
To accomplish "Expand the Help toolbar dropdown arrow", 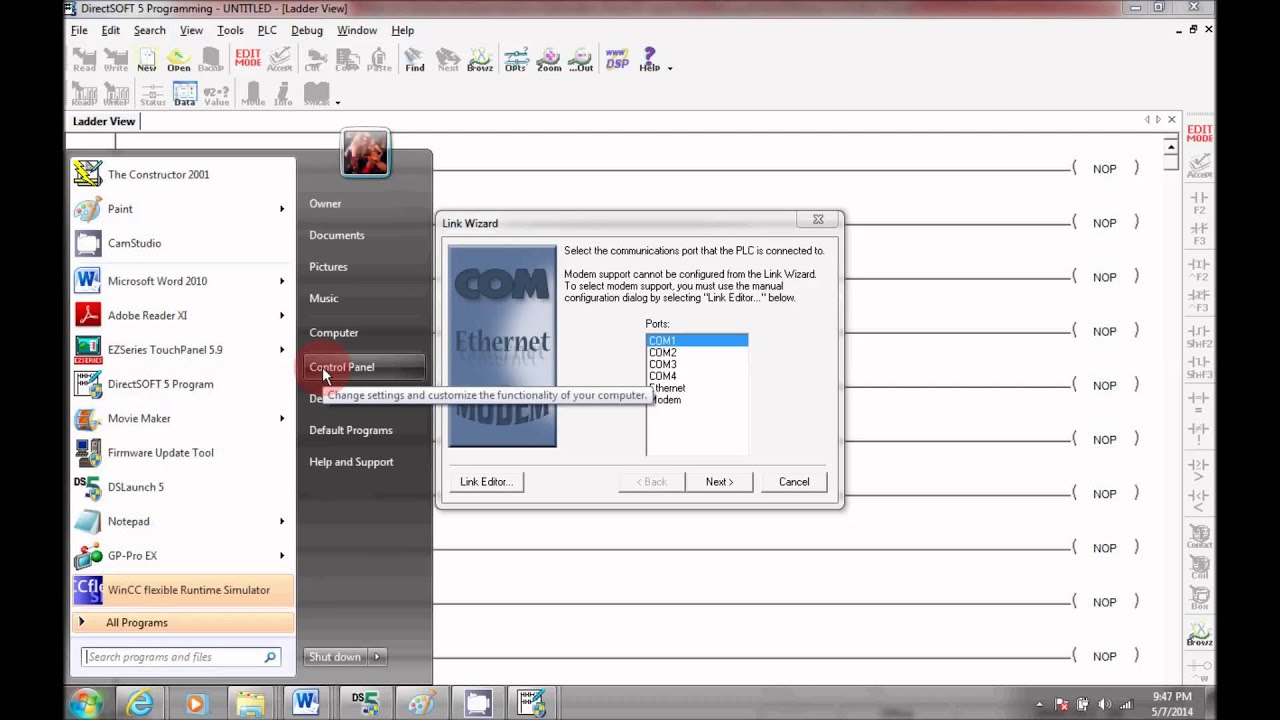I will (670, 68).
